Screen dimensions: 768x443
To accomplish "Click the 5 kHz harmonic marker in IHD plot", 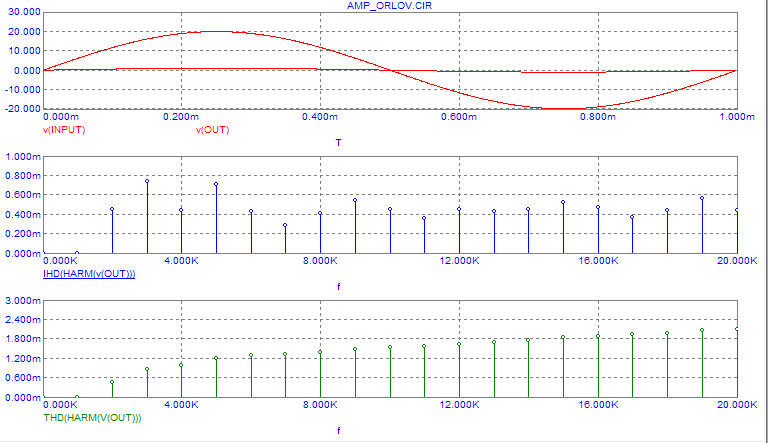I will coord(216,184).
